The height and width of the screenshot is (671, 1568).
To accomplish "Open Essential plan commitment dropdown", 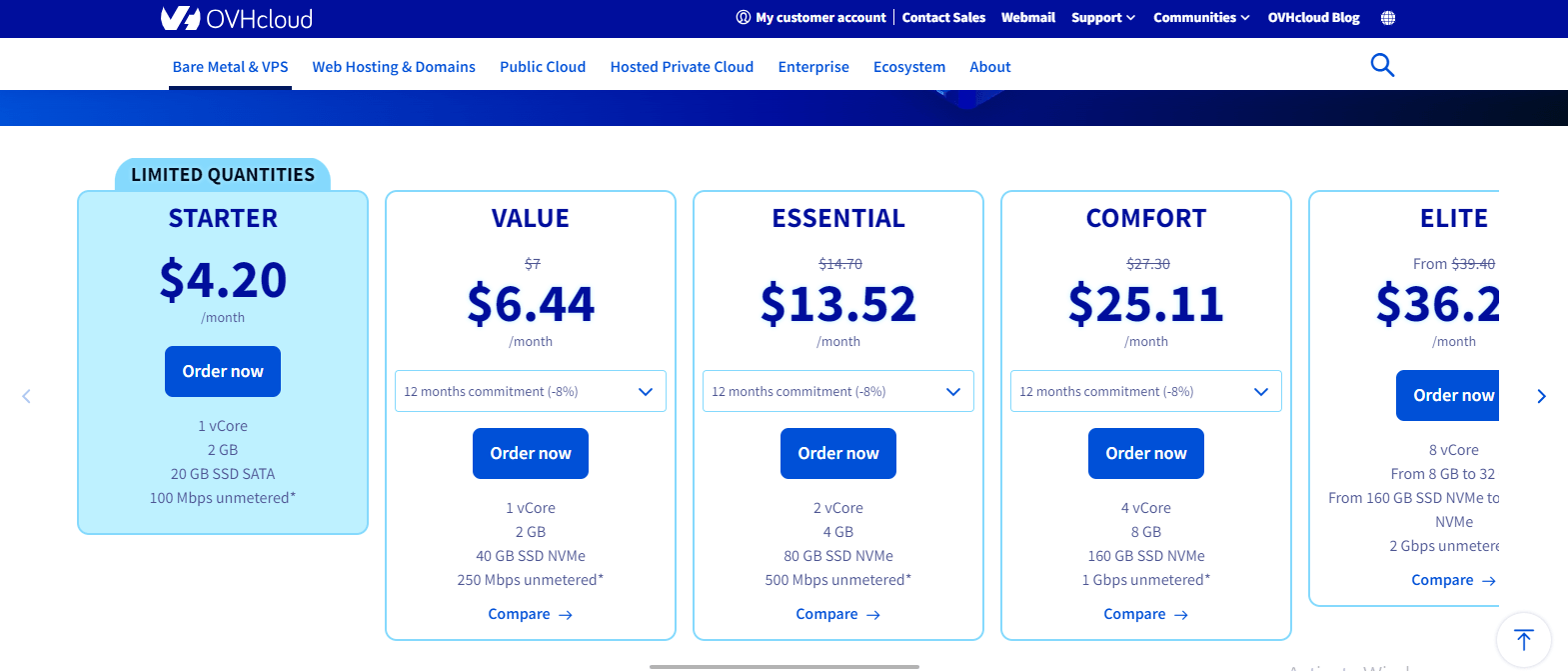I will pyautogui.click(x=838, y=391).
